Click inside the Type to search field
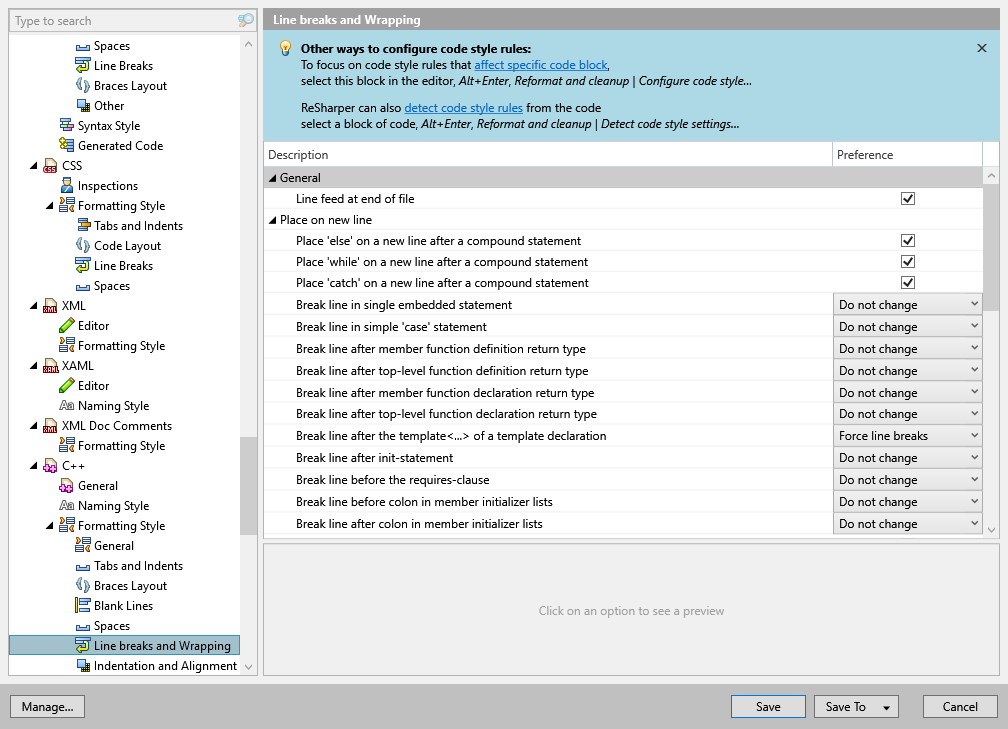Image resolution: width=1008 pixels, height=729 pixels. pyautogui.click(x=120, y=20)
